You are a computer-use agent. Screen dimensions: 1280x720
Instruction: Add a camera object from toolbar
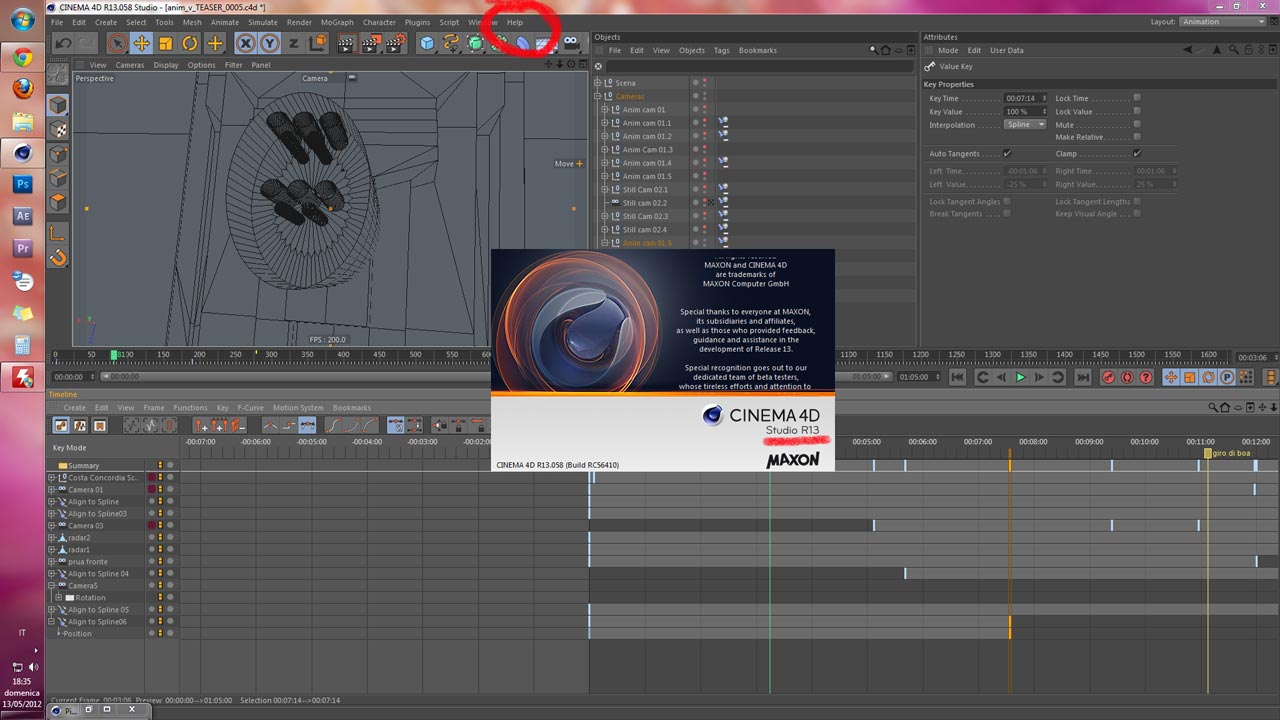coord(571,43)
